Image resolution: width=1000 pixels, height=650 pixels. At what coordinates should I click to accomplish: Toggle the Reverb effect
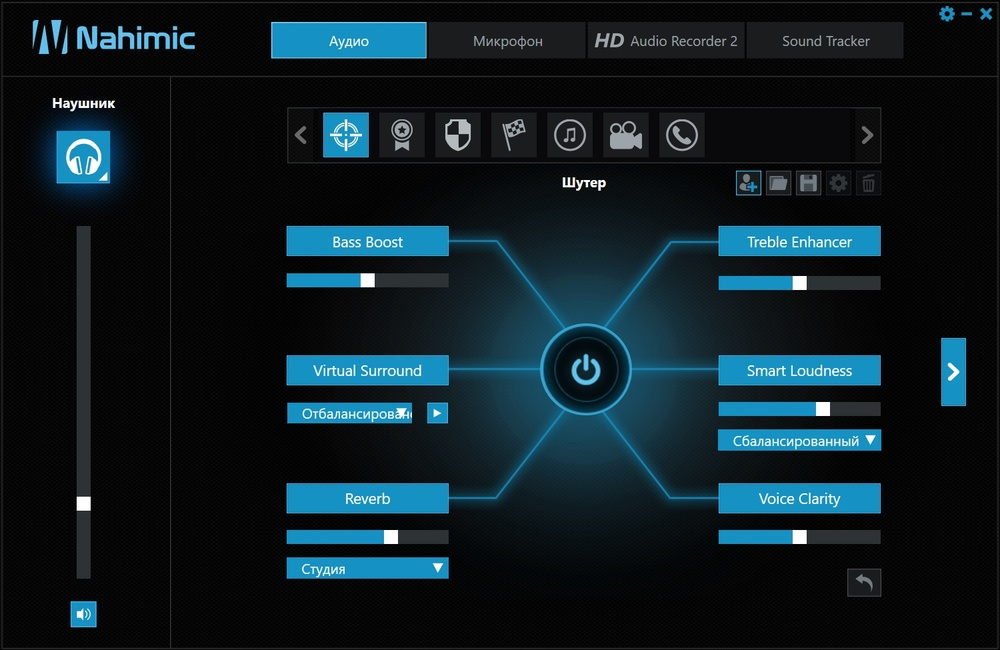coord(367,498)
